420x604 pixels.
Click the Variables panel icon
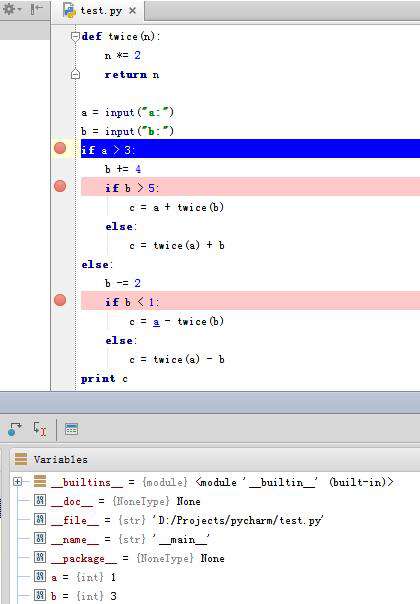click(x=21, y=459)
